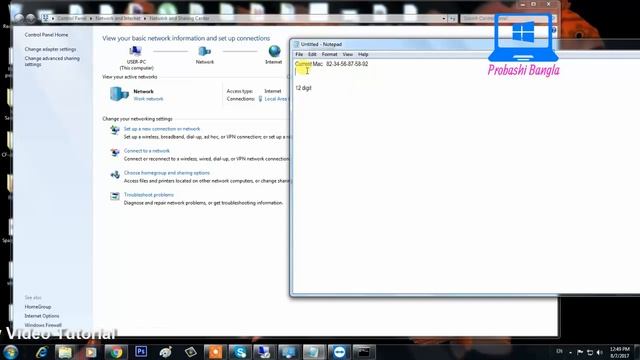Open Action Center flag tray icon
640x360 pixels.
coord(580,352)
